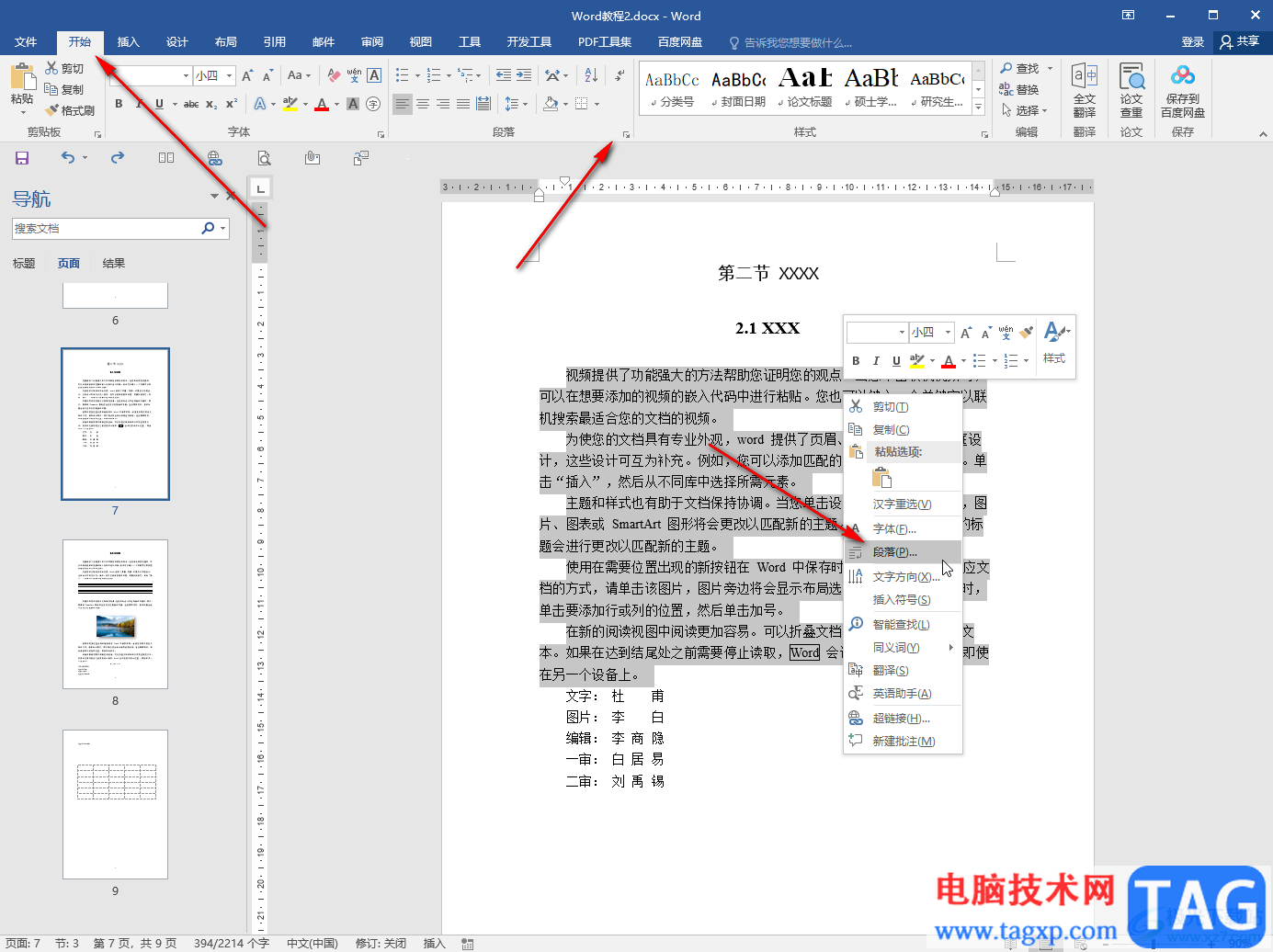Click Clear Formatting eraser icon in the ribbon
Image resolution: width=1273 pixels, height=952 pixels.
point(334,75)
